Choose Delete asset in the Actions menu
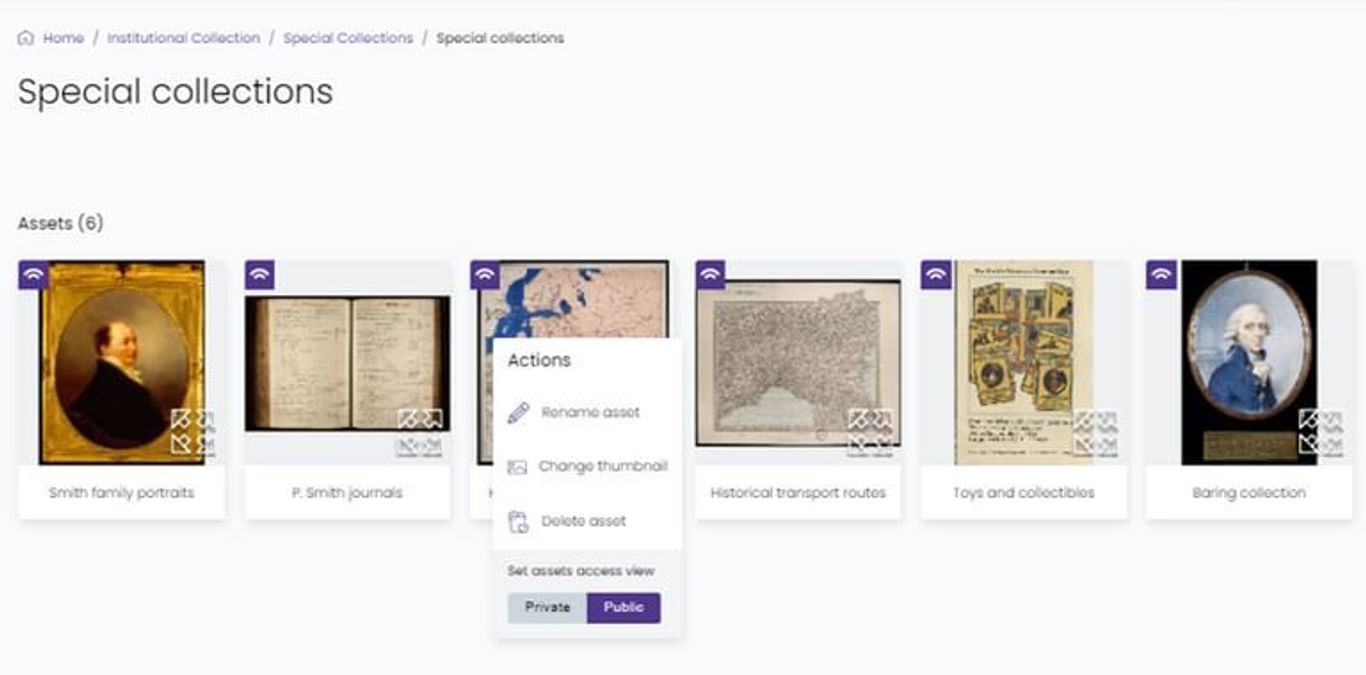The image size is (1366, 675). click(x=584, y=522)
